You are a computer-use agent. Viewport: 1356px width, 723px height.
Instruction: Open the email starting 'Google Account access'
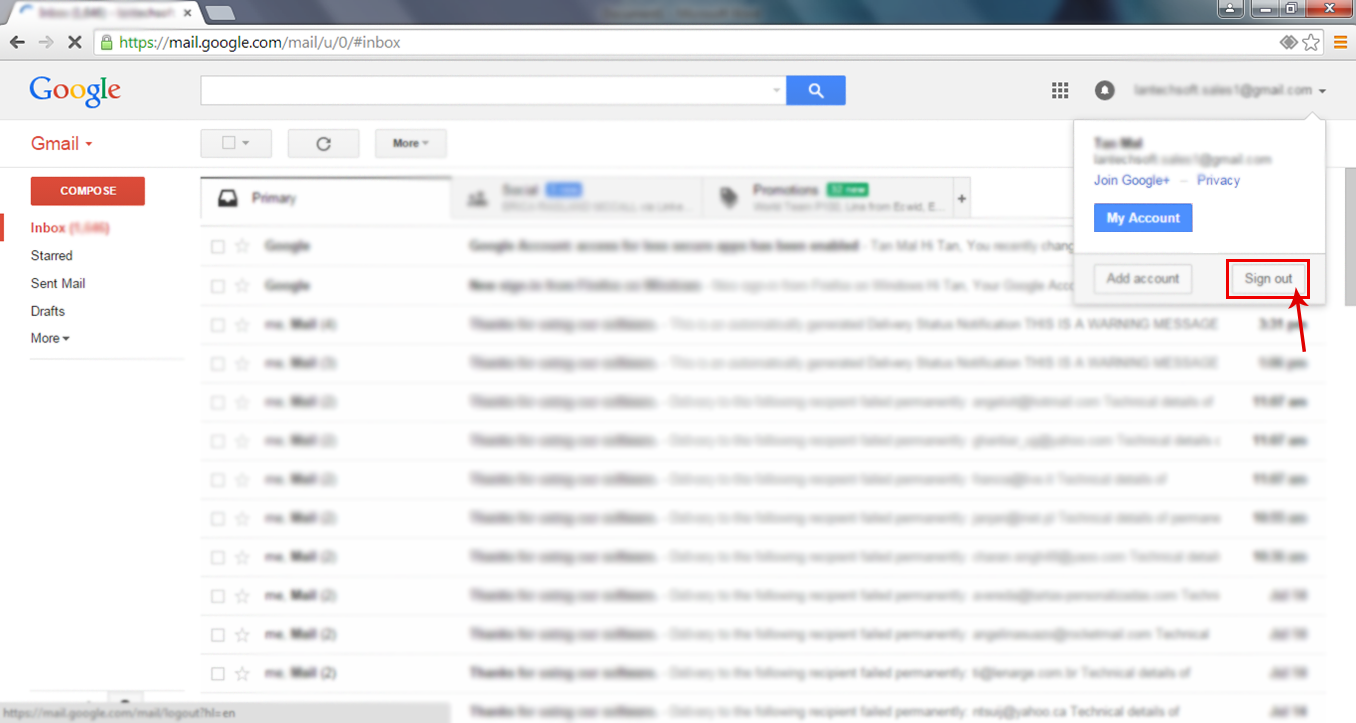(663, 246)
